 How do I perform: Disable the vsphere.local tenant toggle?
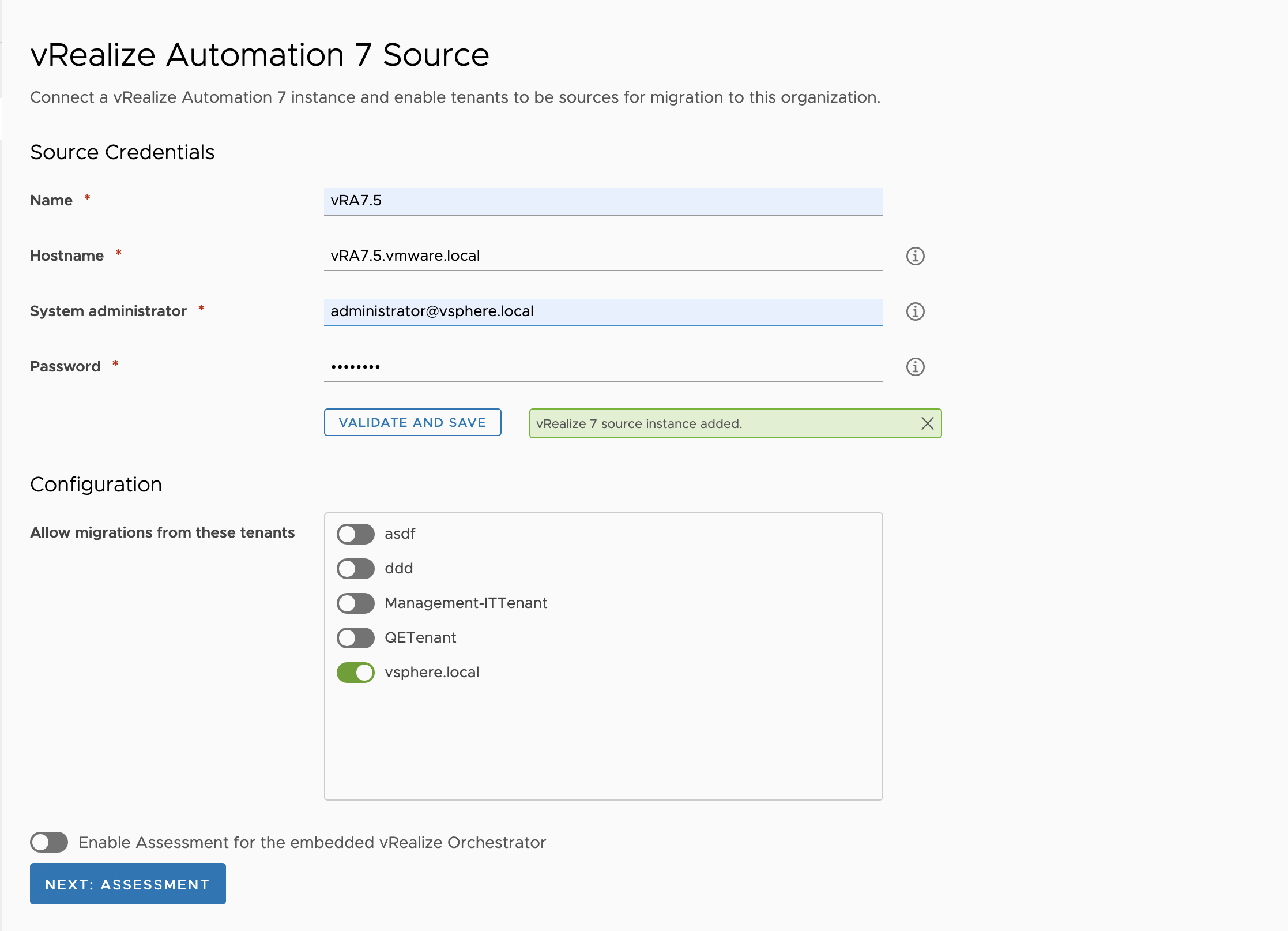coord(355,673)
